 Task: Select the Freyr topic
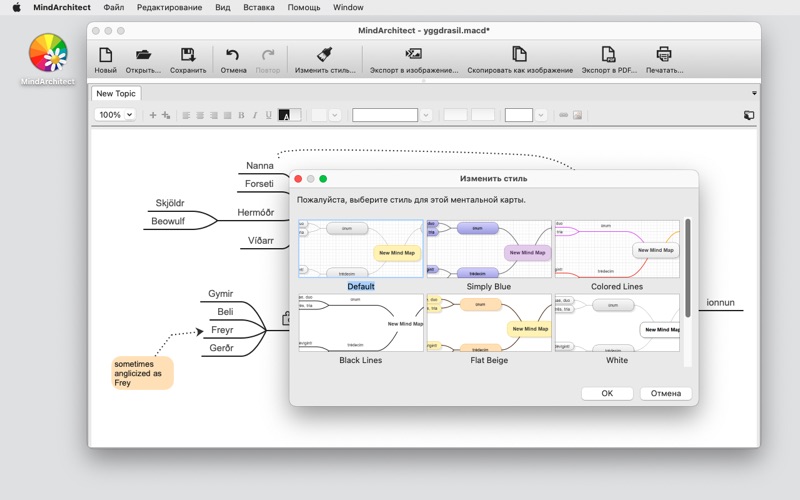(222, 330)
